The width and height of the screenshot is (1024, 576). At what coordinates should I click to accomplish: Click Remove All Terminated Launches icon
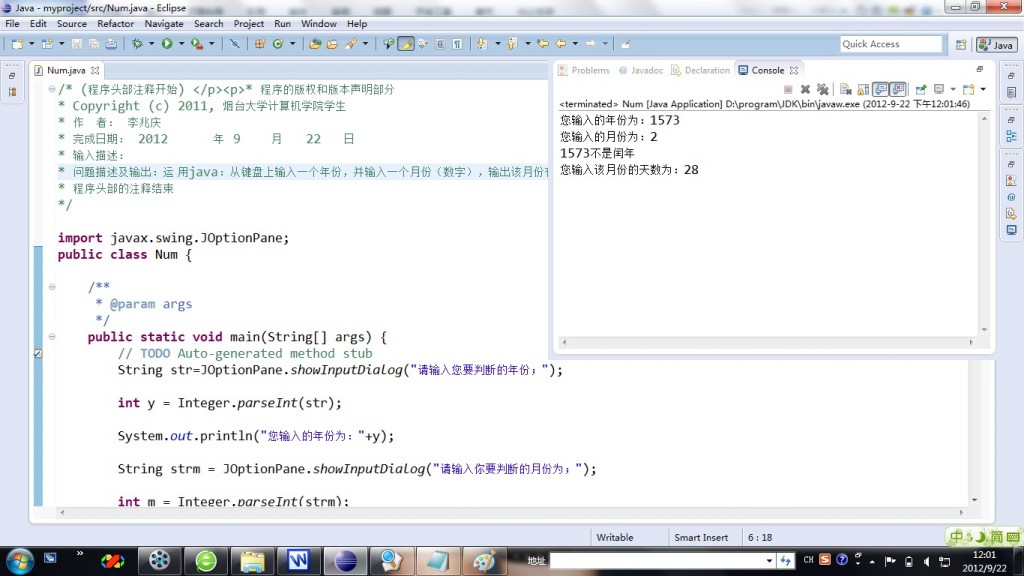(x=822, y=89)
